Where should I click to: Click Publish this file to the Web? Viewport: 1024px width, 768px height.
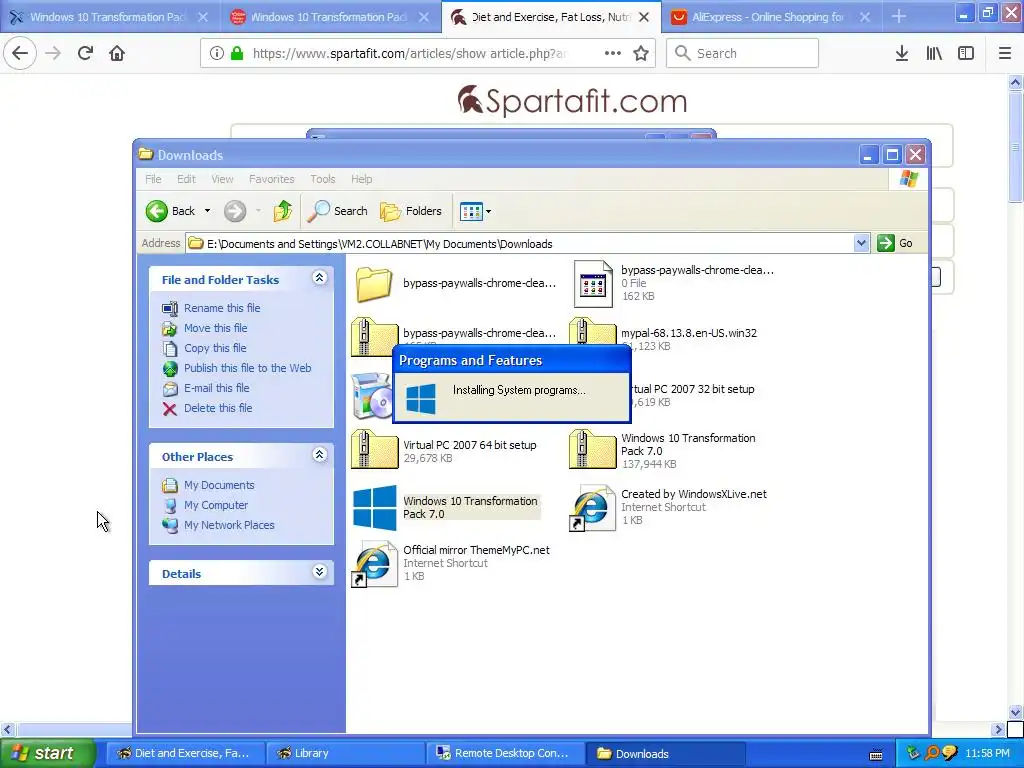coord(248,368)
